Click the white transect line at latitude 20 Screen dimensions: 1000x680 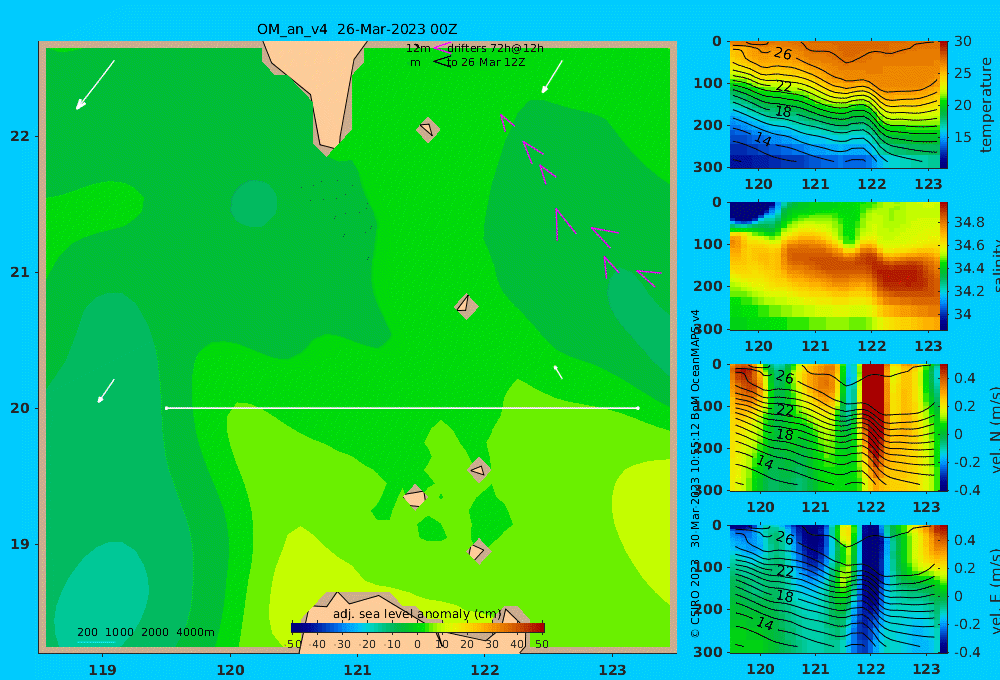pyautogui.click(x=402, y=408)
